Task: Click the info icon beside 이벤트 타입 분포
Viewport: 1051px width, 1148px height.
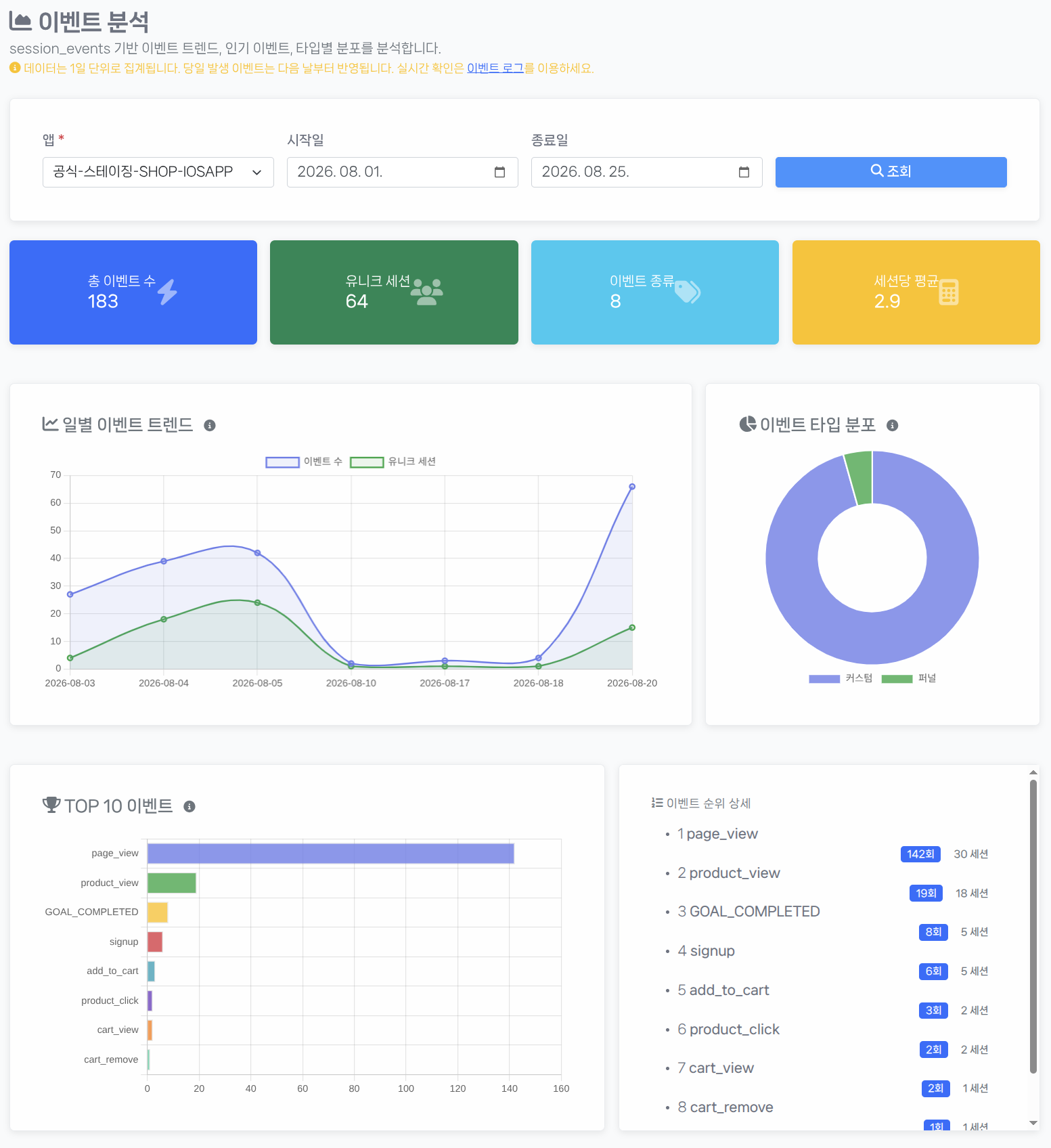Action: pos(893,425)
